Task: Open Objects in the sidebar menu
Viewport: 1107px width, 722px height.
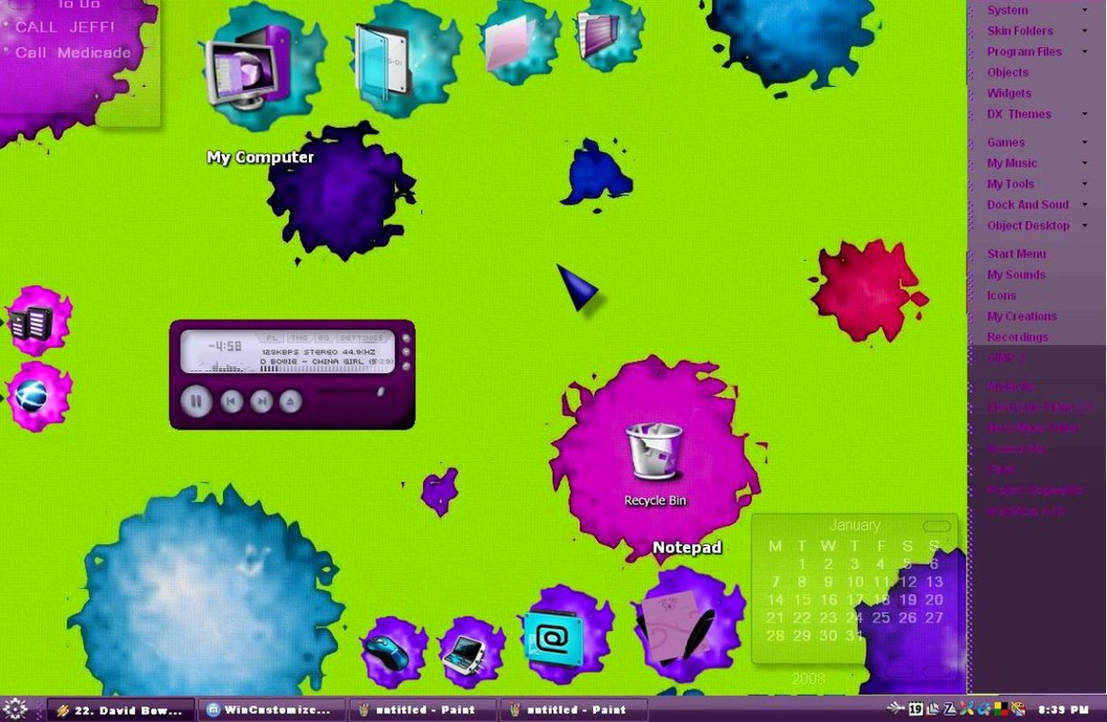Action: click(1007, 72)
